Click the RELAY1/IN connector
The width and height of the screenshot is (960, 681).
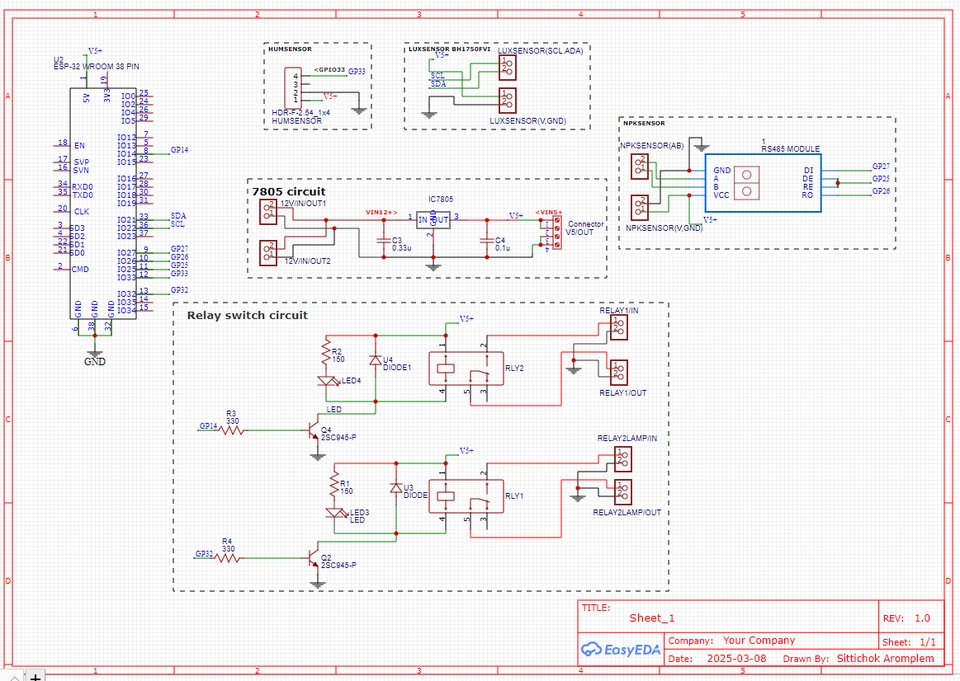click(617, 328)
